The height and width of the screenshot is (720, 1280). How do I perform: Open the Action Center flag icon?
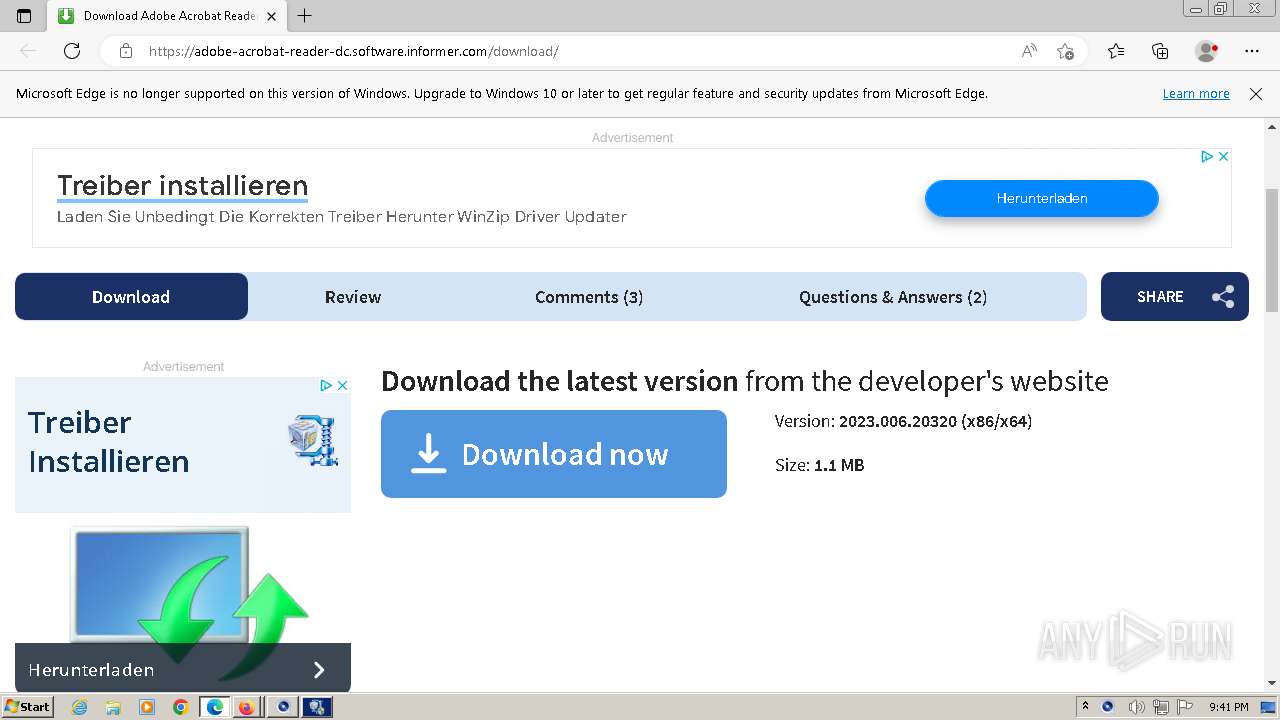(1184, 707)
